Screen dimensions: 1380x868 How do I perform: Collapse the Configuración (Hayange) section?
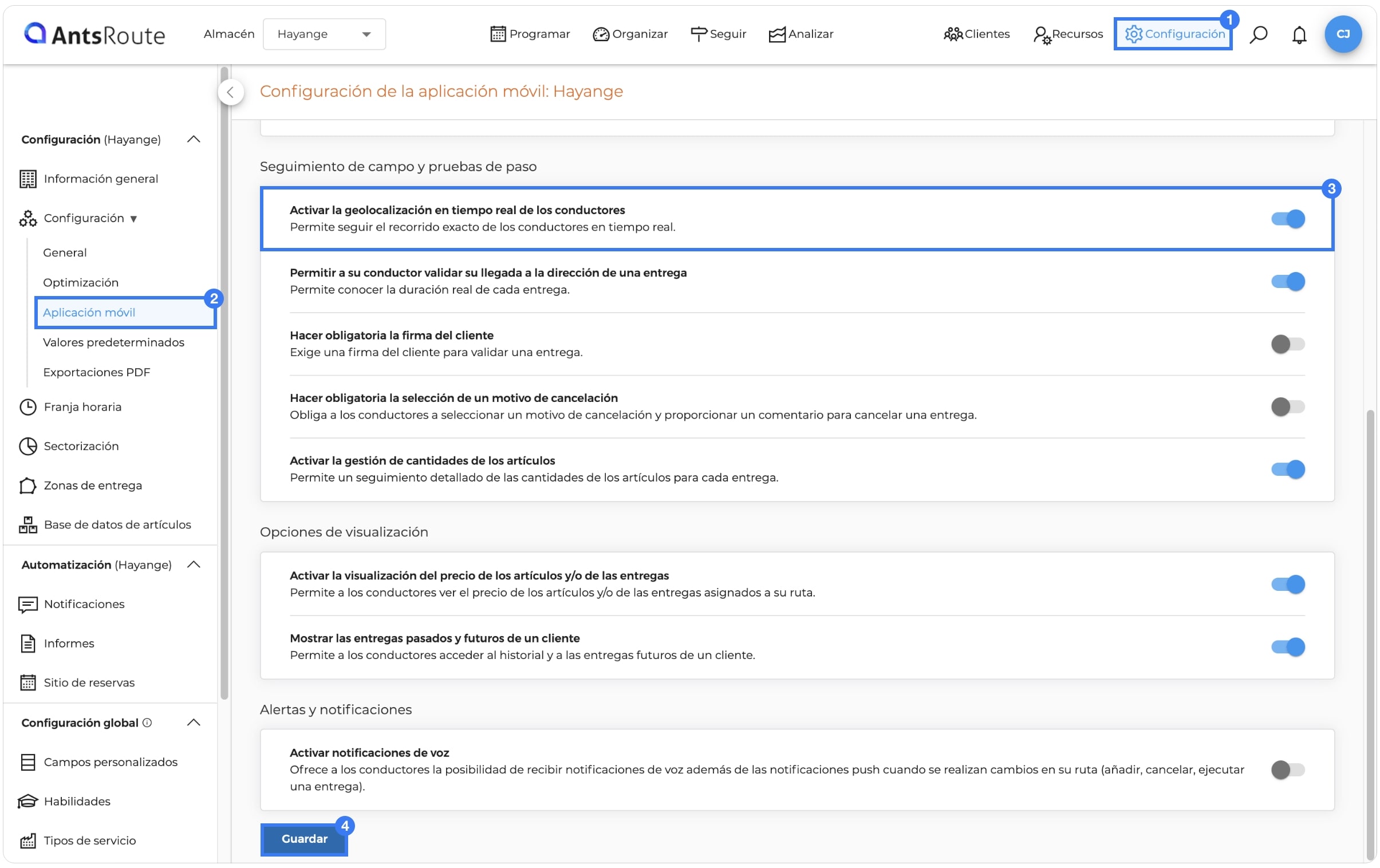pos(194,139)
